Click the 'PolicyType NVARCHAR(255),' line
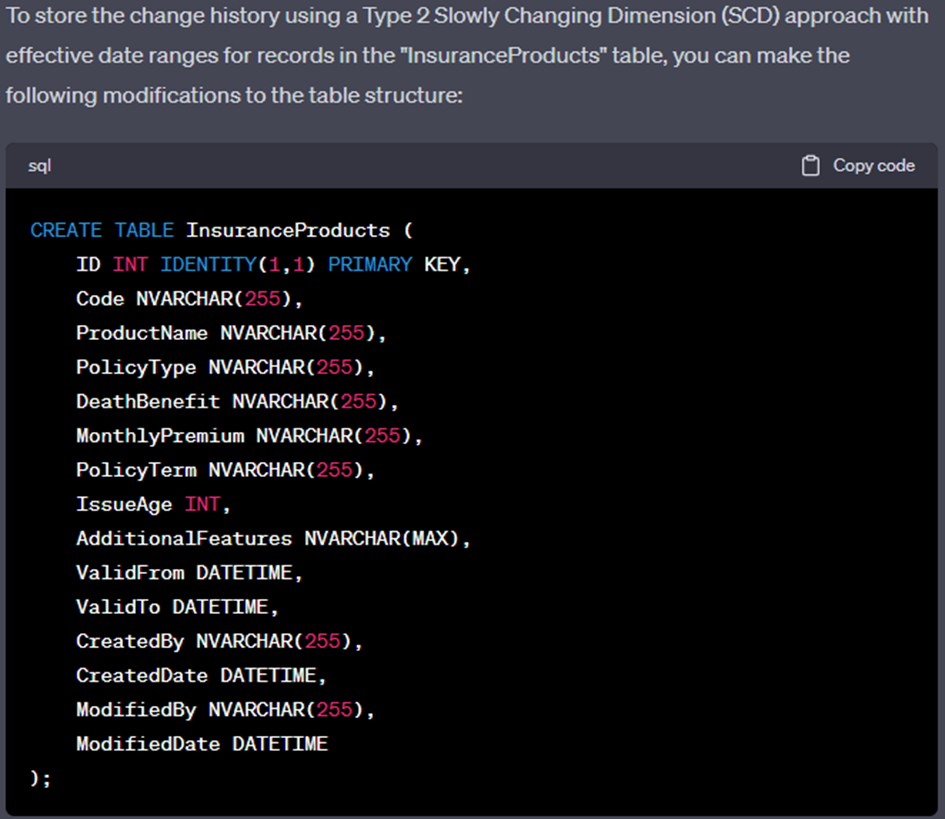 tap(225, 368)
